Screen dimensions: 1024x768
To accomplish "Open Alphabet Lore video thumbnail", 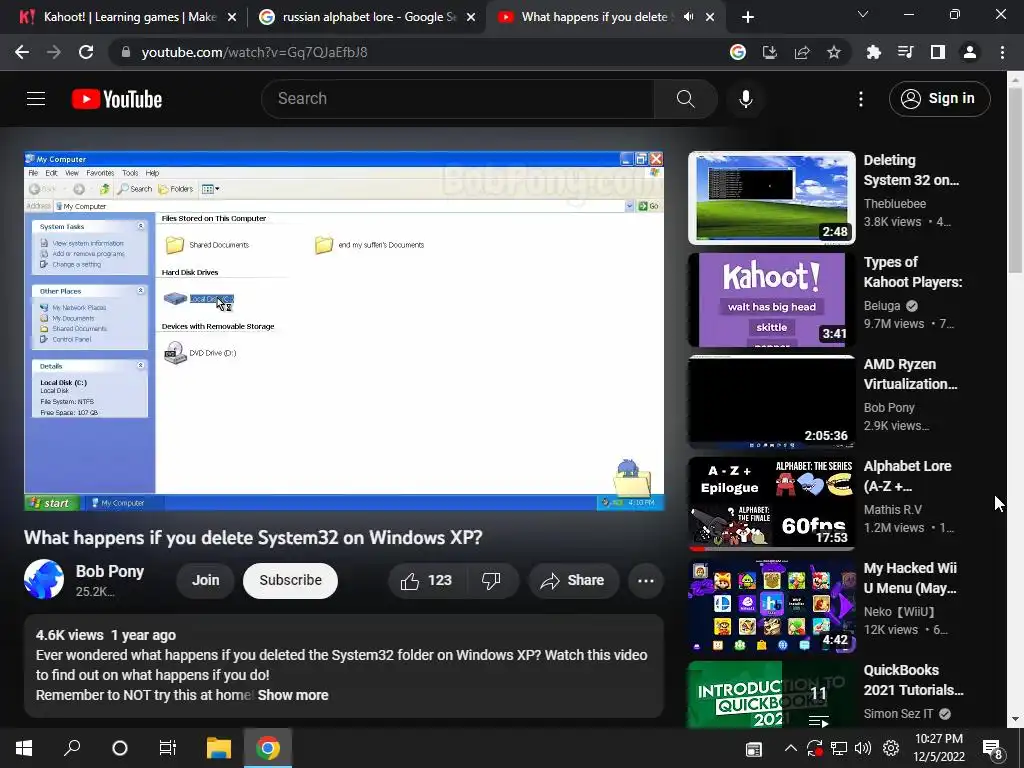I will [772, 504].
